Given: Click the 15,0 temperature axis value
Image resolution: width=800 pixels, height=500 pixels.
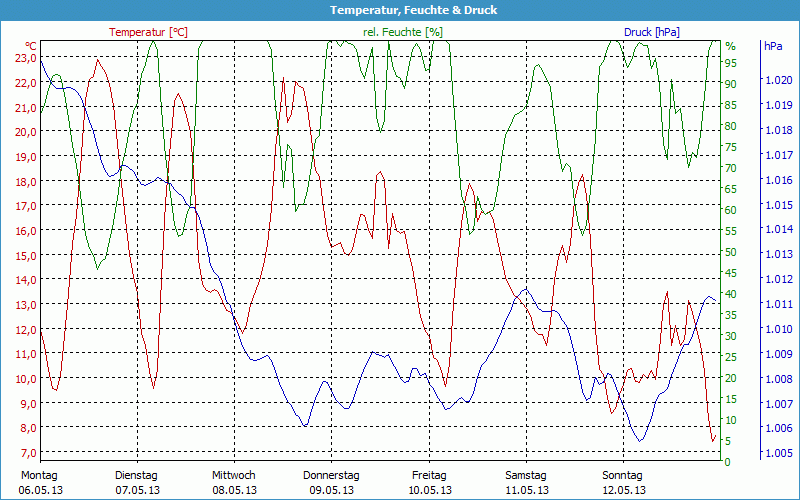Looking at the screenshot, I should [x=27, y=255].
